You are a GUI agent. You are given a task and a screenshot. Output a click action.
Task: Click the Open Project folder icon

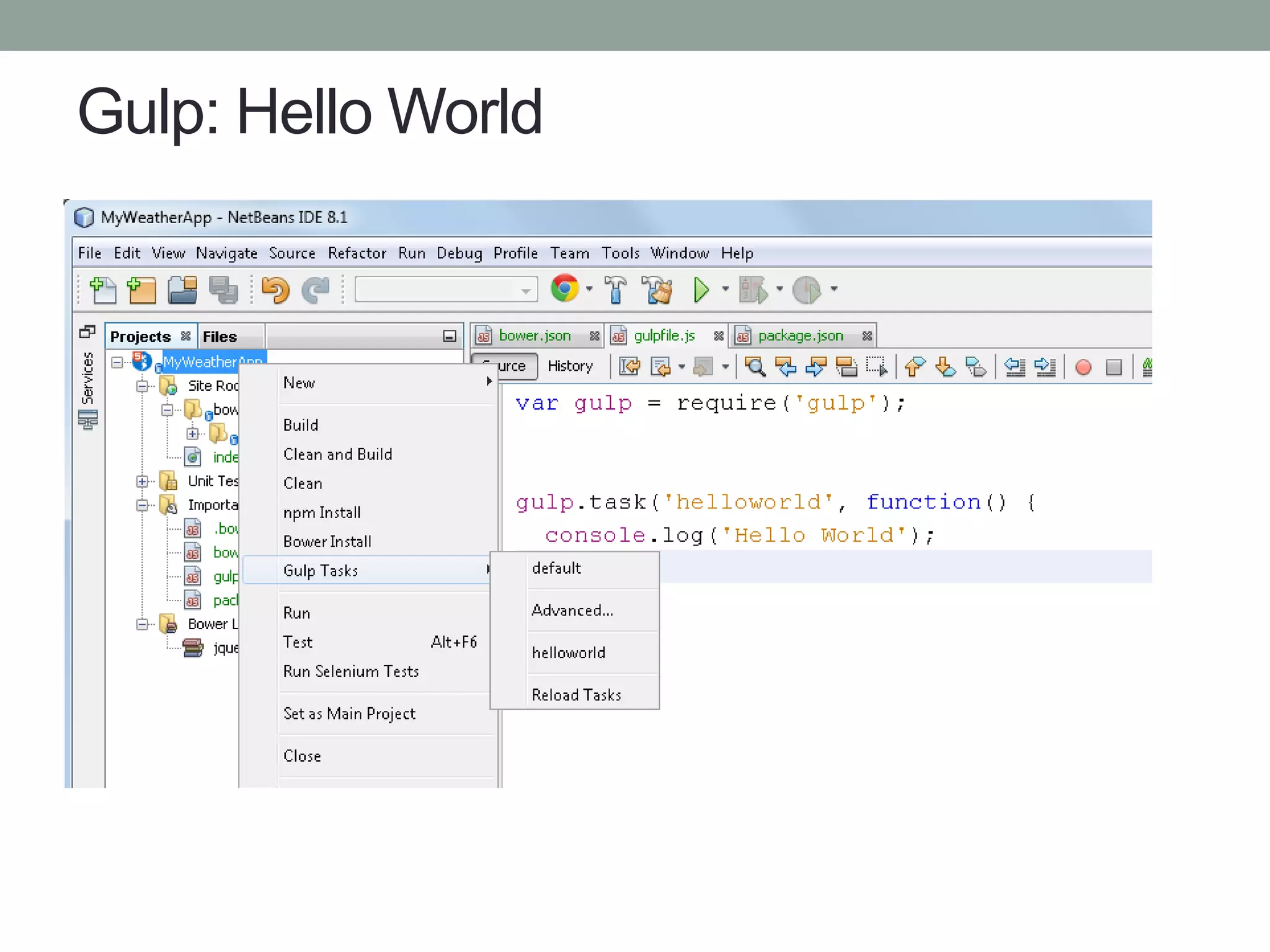click(x=182, y=289)
